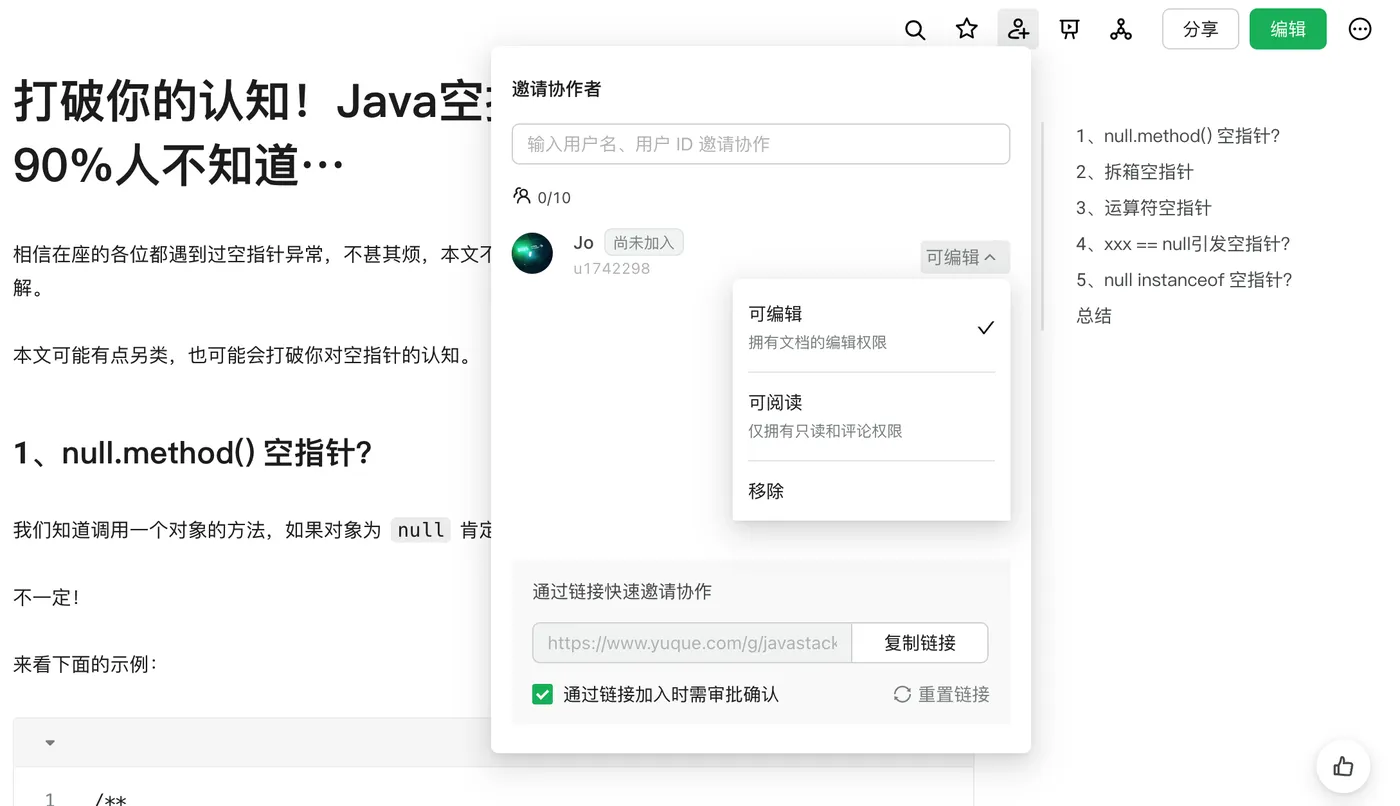This screenshot has height=806, width=1400.
Task: Click the reset link refresh icon
Action: 902,694
